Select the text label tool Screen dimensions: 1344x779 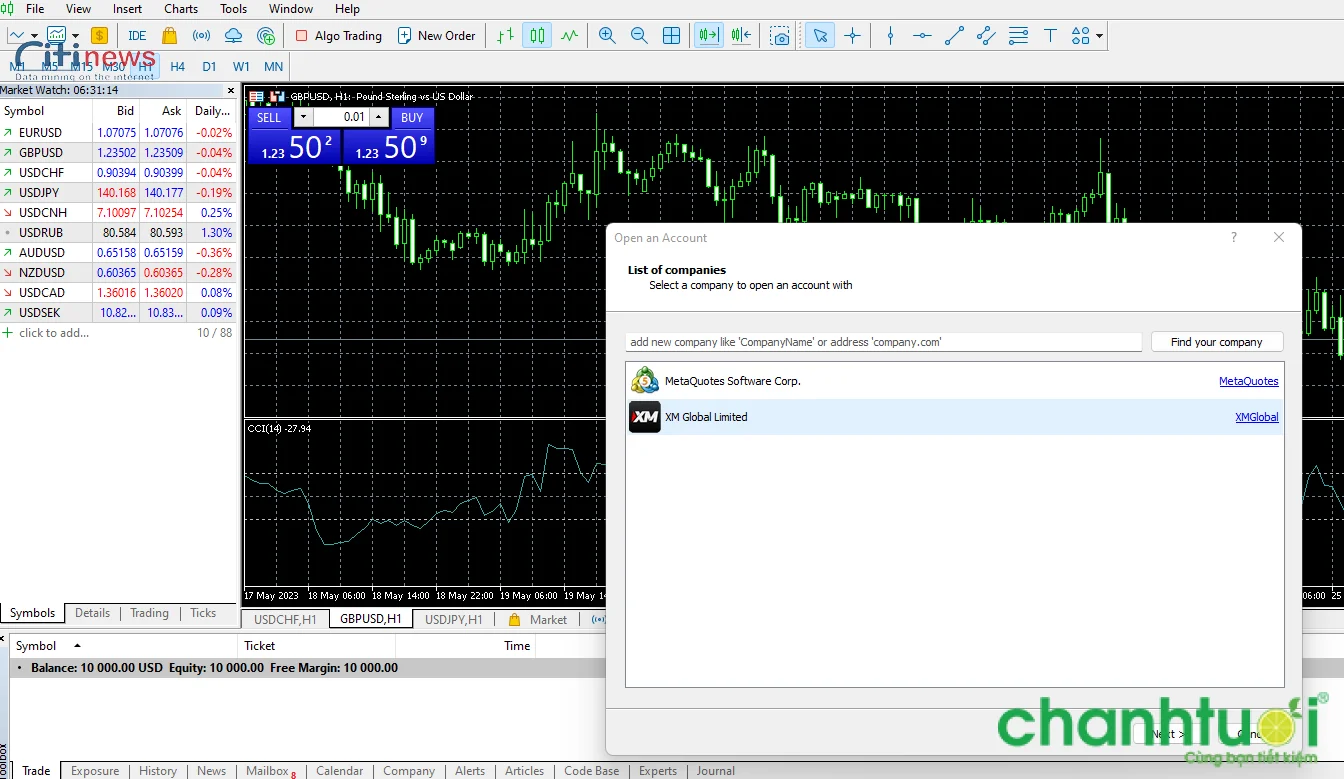click(1050, 36)
